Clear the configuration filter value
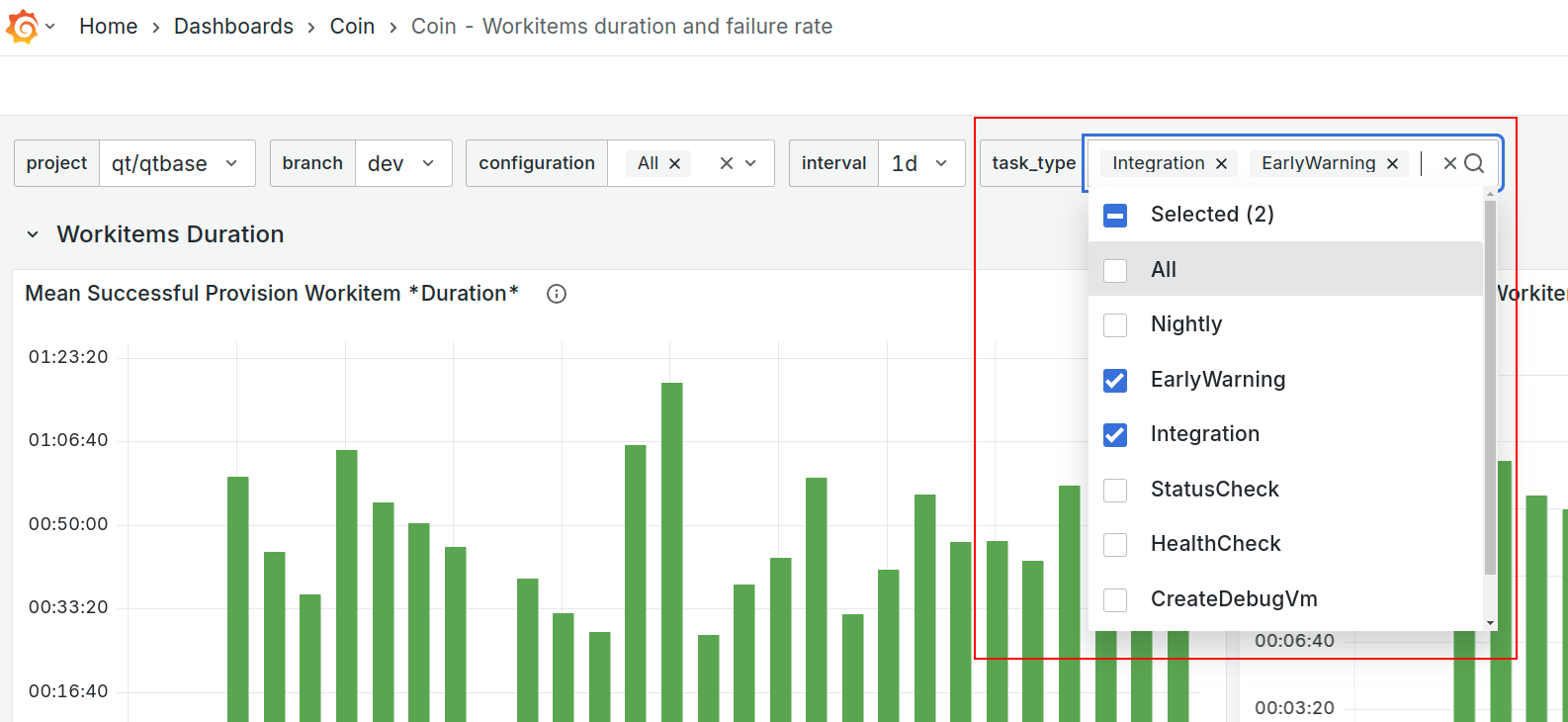The image size is (1568, 722). pyautogui.click(x=726, y=163)
